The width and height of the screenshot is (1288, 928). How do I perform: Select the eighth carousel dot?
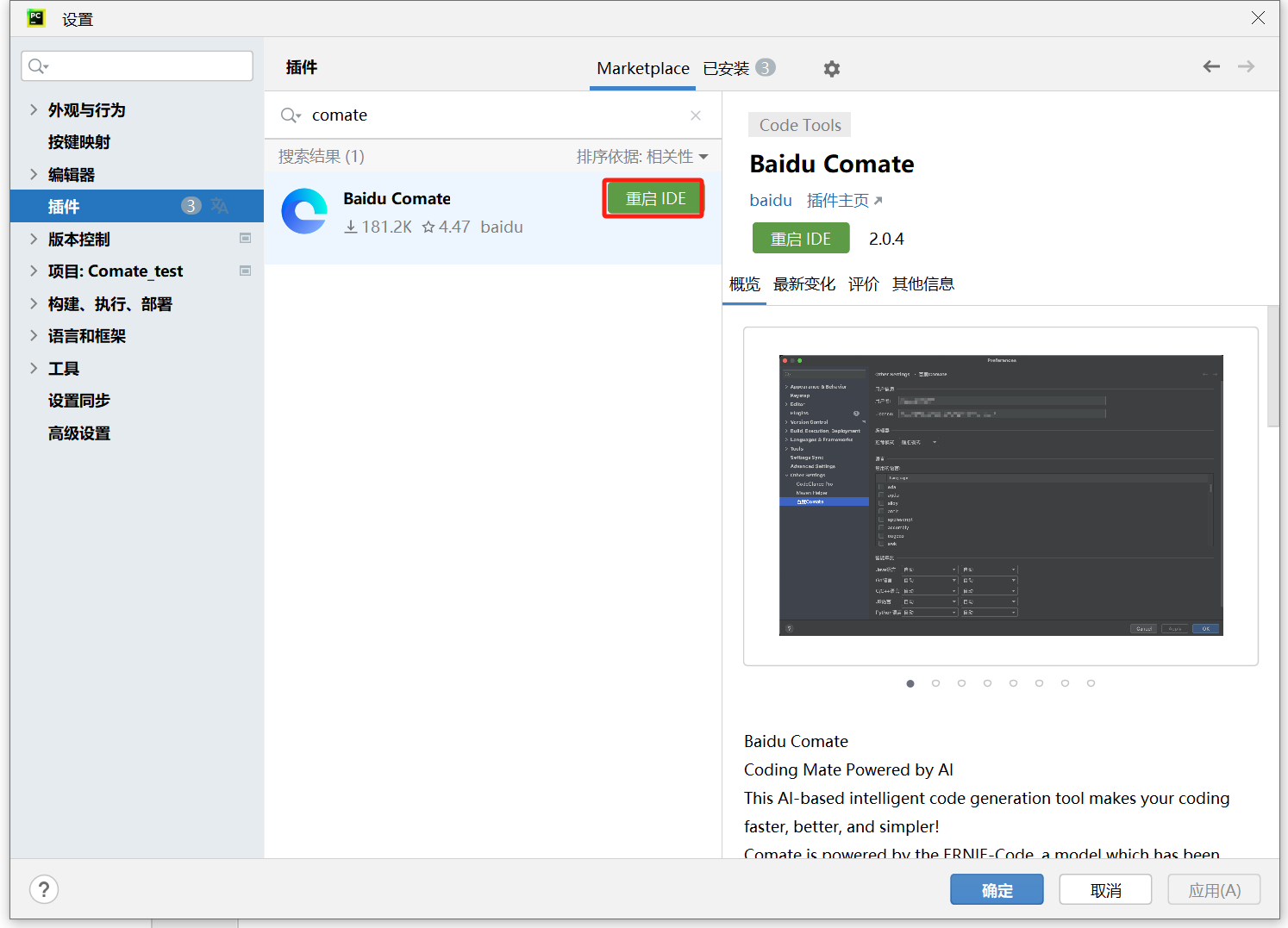click(1091, 683)
